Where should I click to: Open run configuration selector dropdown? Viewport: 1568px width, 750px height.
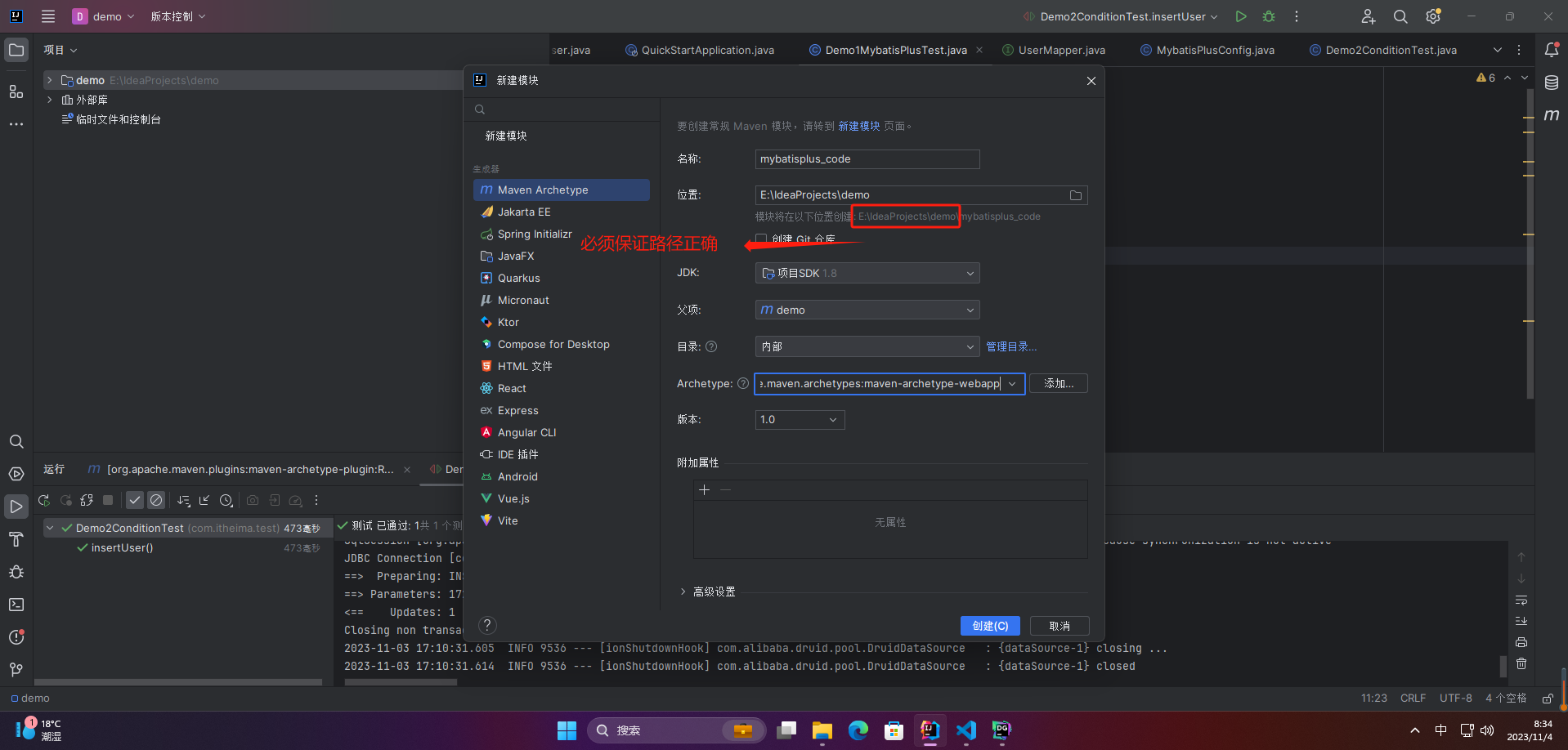click(1121, 16)
